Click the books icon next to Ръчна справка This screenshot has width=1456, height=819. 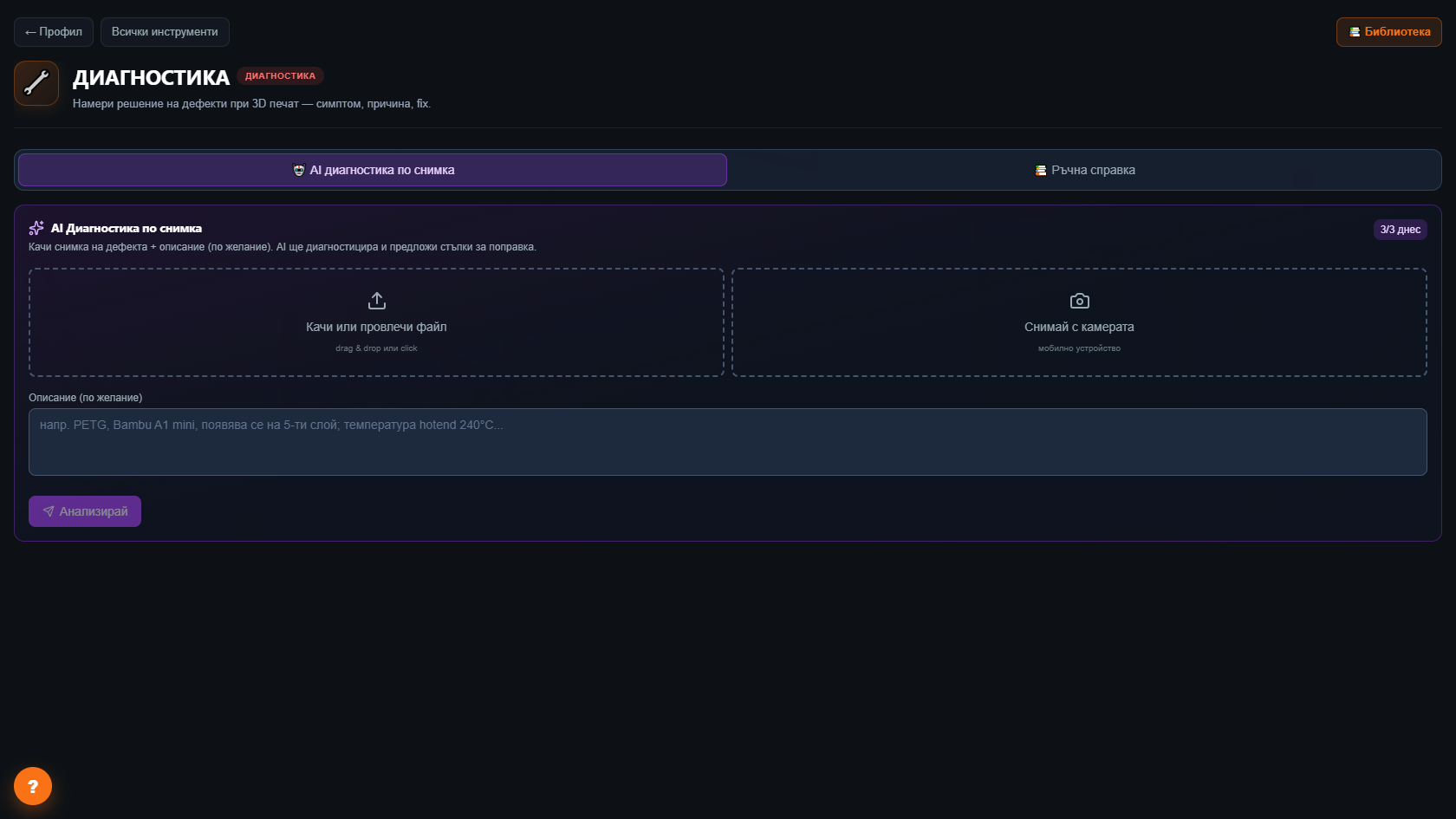tap(1041, 170)
